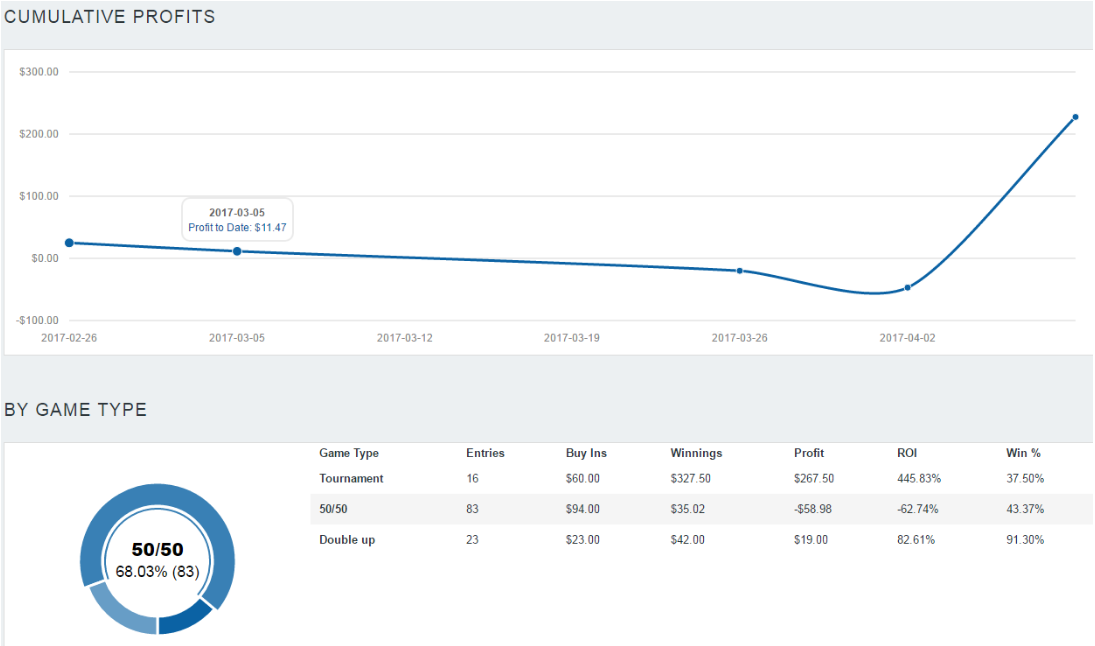Click the 50/50 buy-ins value '$94.00'

[583, 509]
